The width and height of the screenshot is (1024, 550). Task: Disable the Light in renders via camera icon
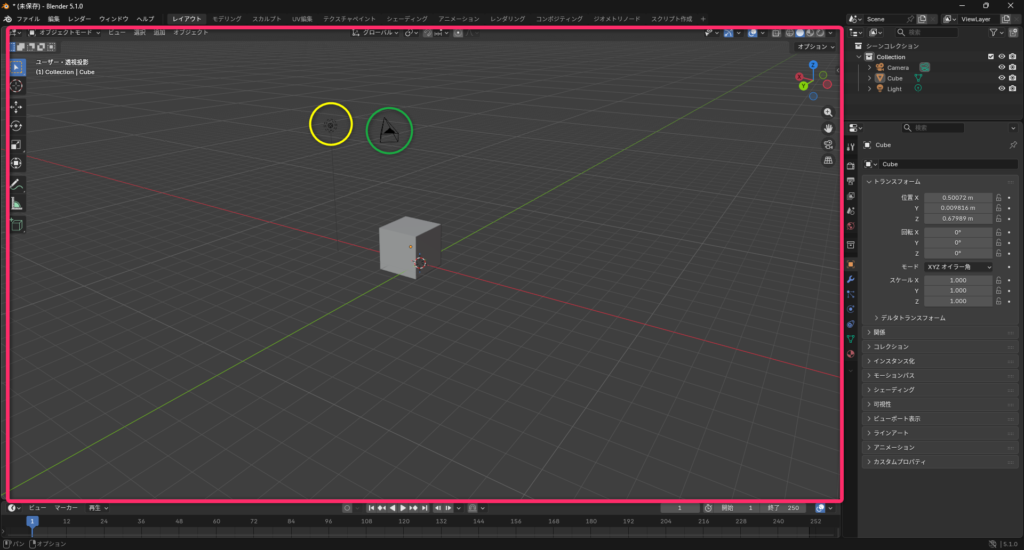click(x=1013, y=89)
